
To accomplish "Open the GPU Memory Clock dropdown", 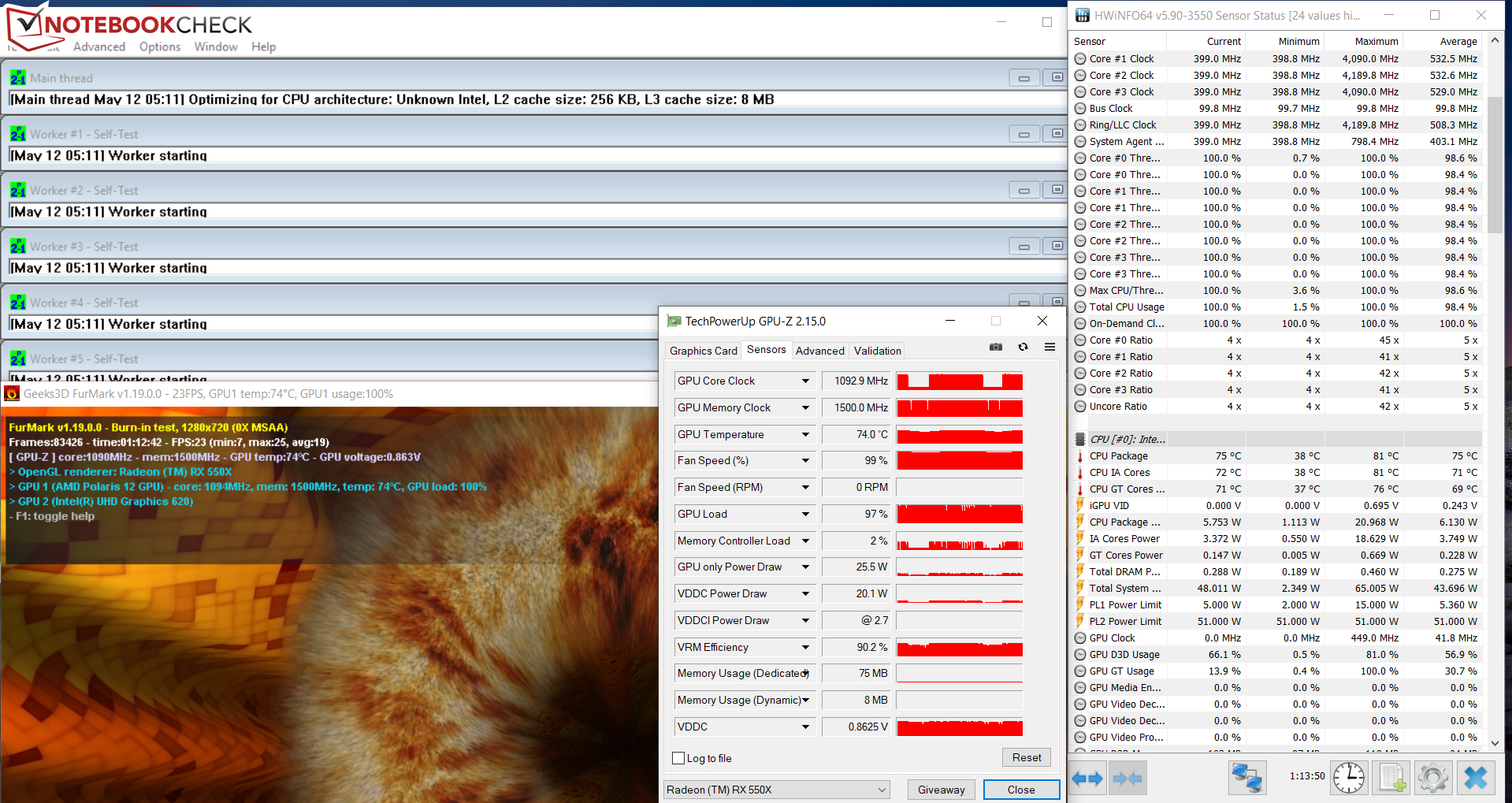I will pos(805,408).
